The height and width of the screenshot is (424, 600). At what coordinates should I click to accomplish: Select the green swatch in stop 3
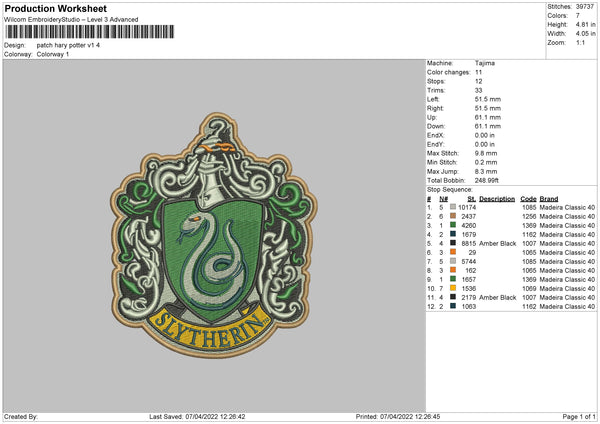tap(453, 225)
